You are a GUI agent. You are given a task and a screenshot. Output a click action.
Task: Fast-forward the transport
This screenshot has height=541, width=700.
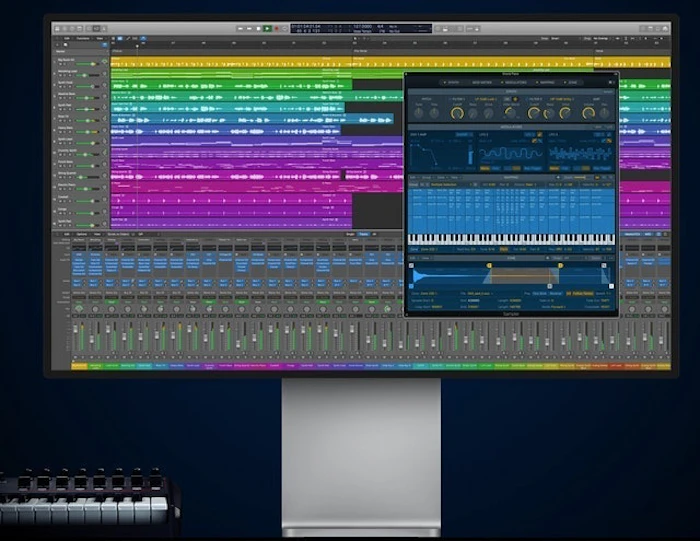pyautogui.click(x=250, y=29)
